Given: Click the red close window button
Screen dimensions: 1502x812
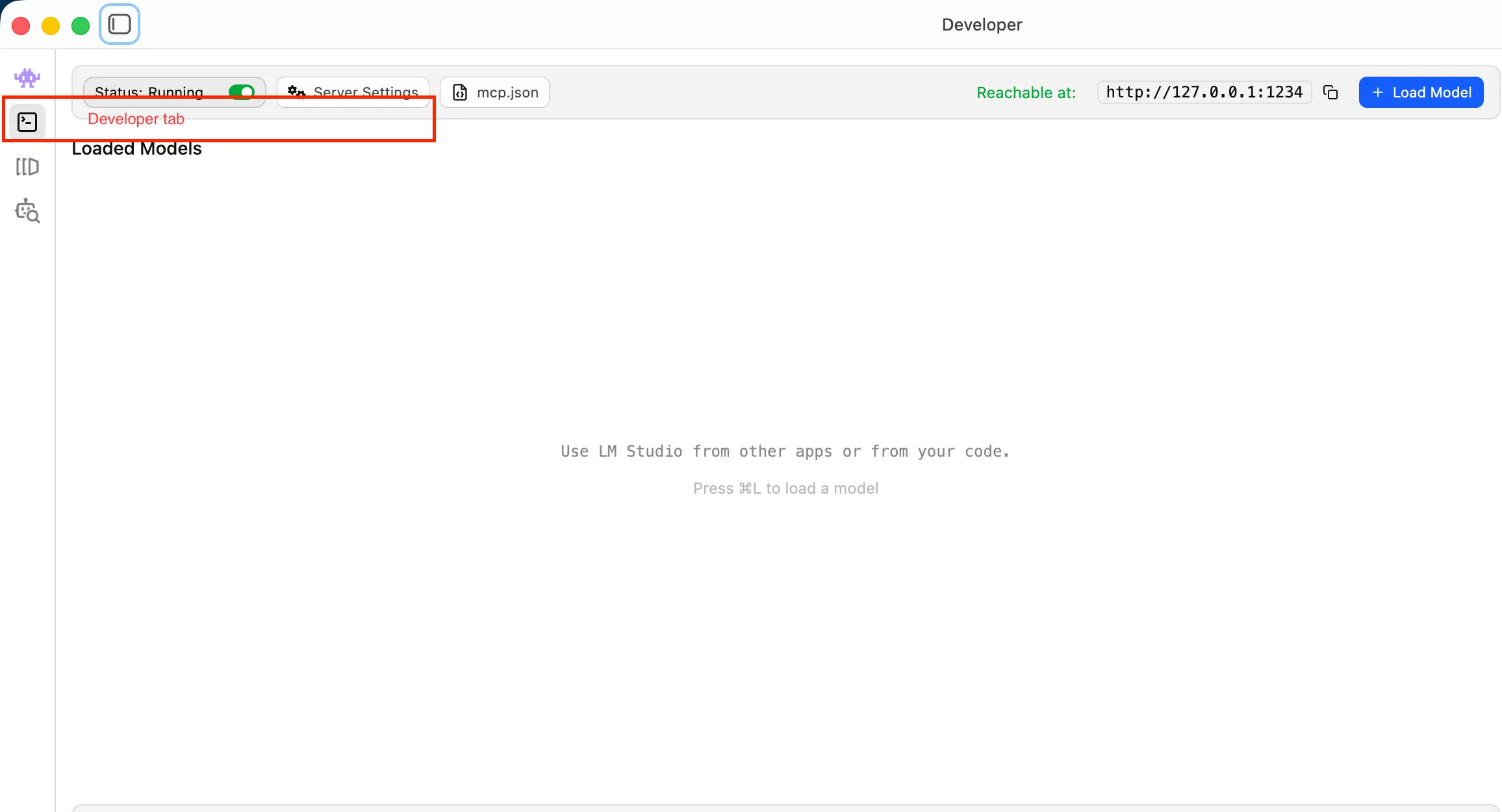Looking at the screenshot, I should 21,26.
